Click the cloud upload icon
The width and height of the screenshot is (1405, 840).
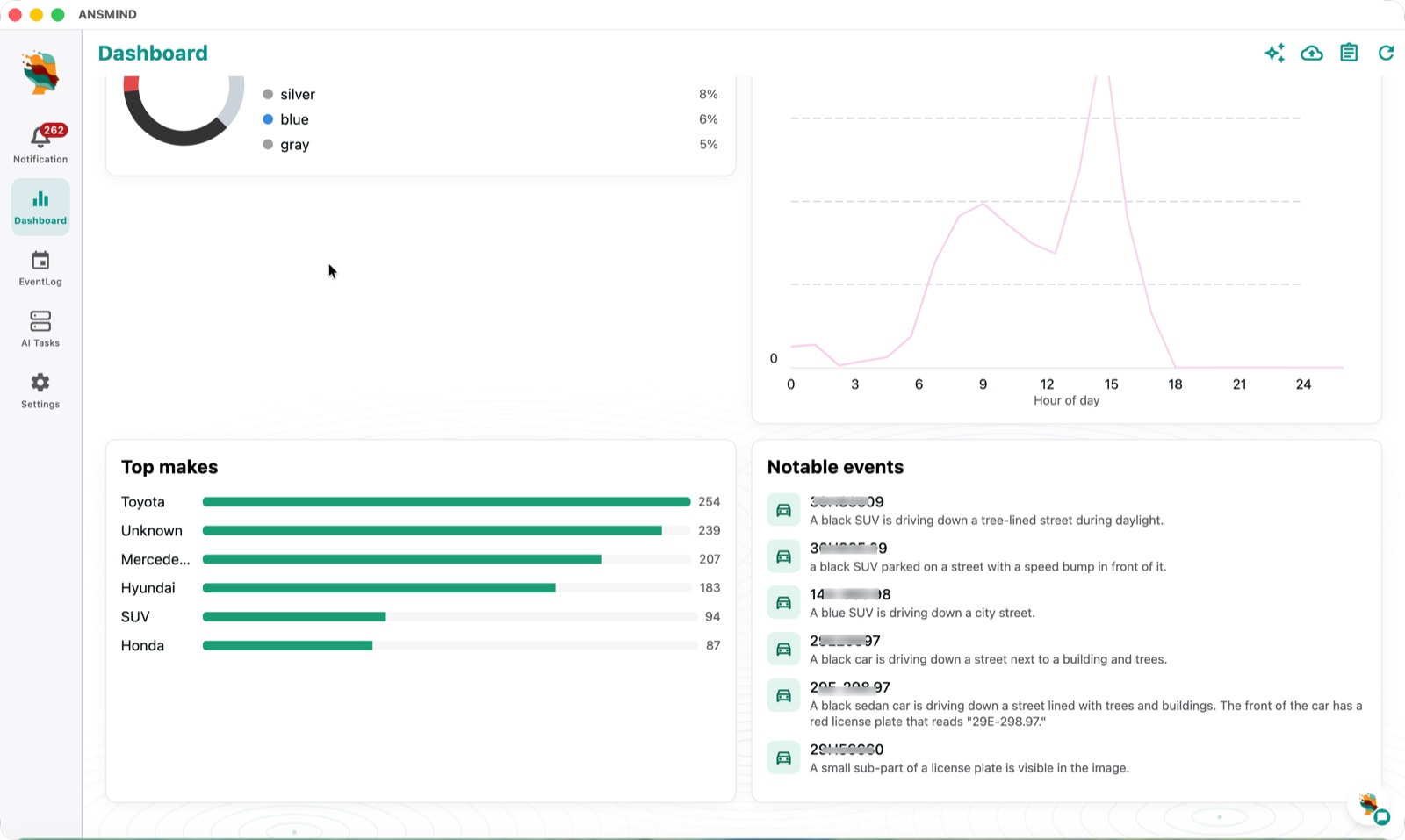click(x=1312, y=54)
